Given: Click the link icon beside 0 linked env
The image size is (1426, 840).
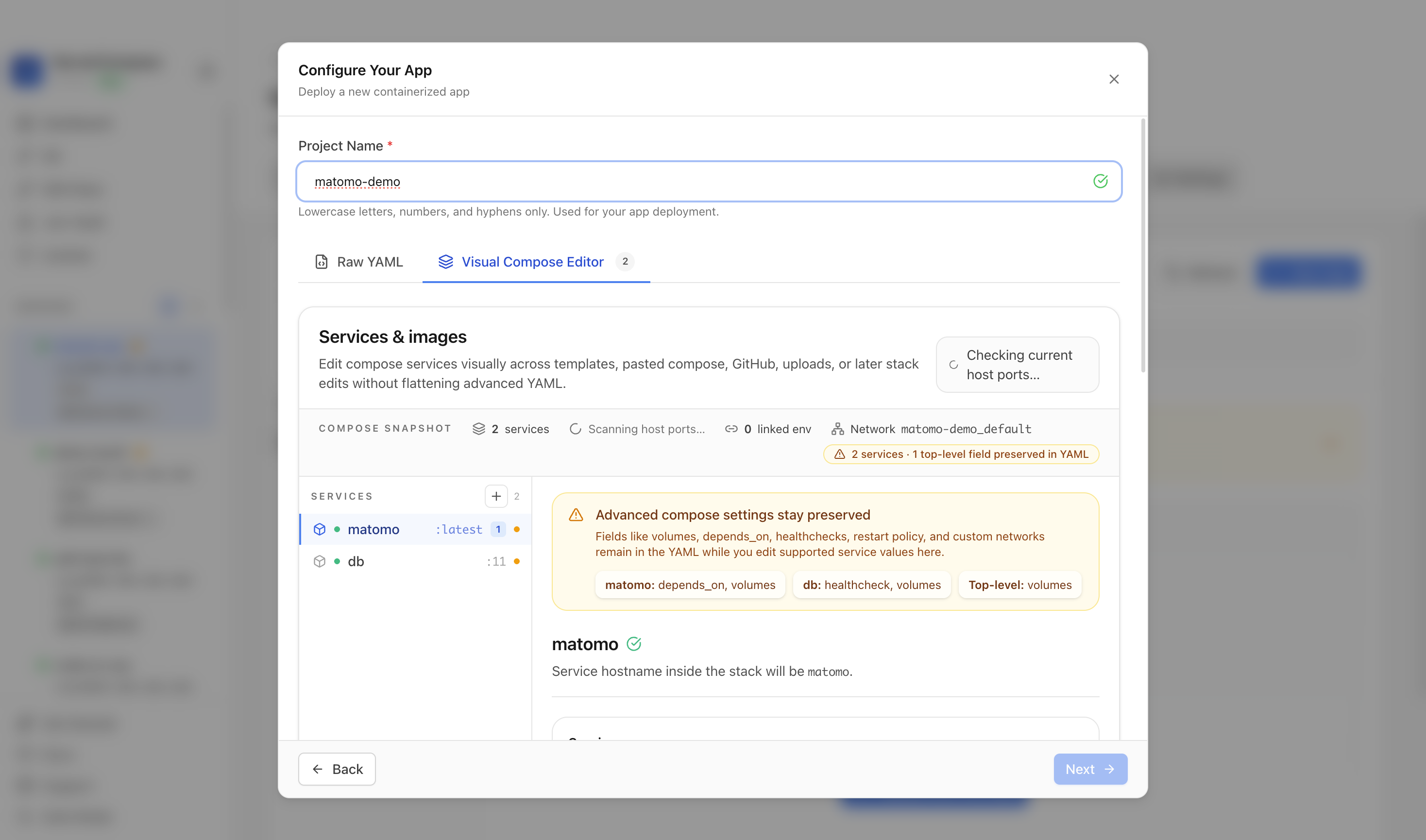Looking at the screenshot, I should coord(731,428).
